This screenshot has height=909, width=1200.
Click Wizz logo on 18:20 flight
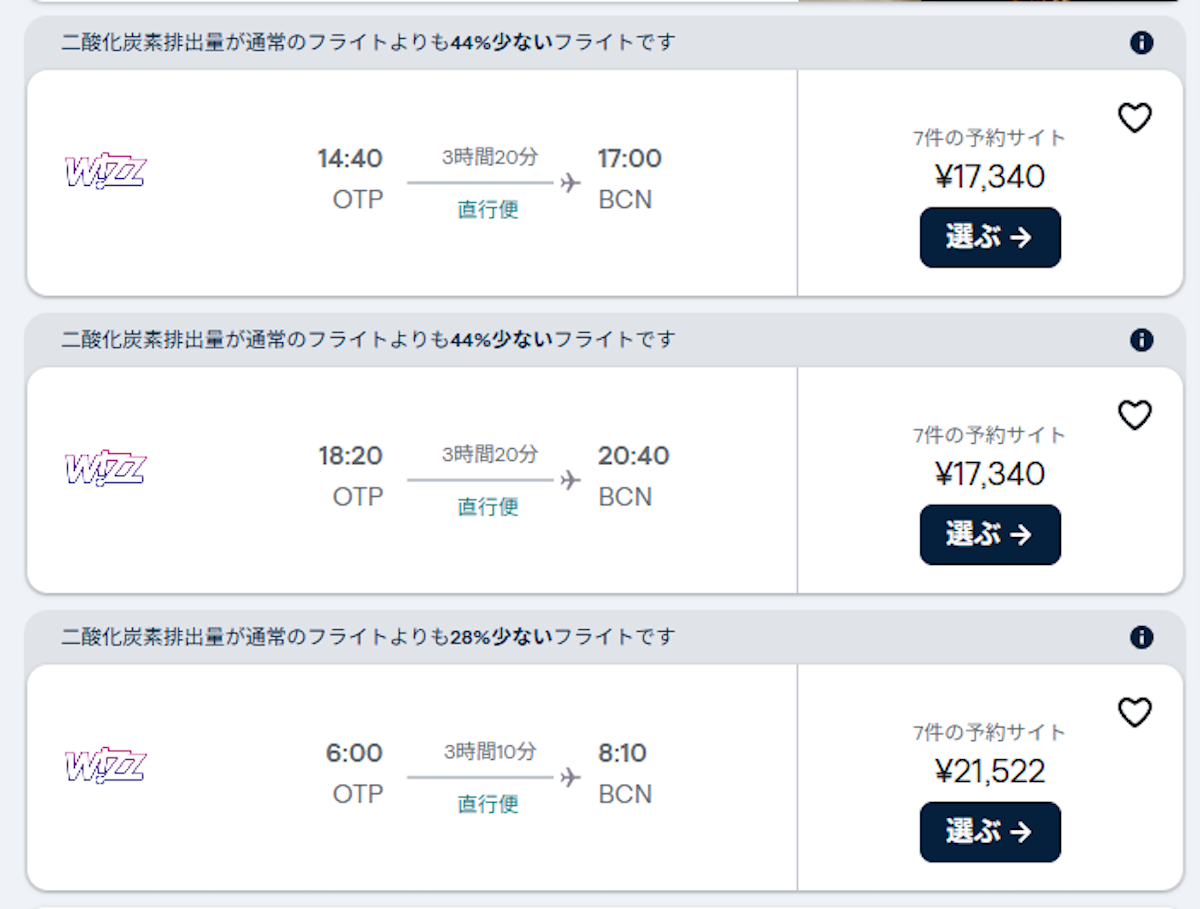tap(105, 468)
